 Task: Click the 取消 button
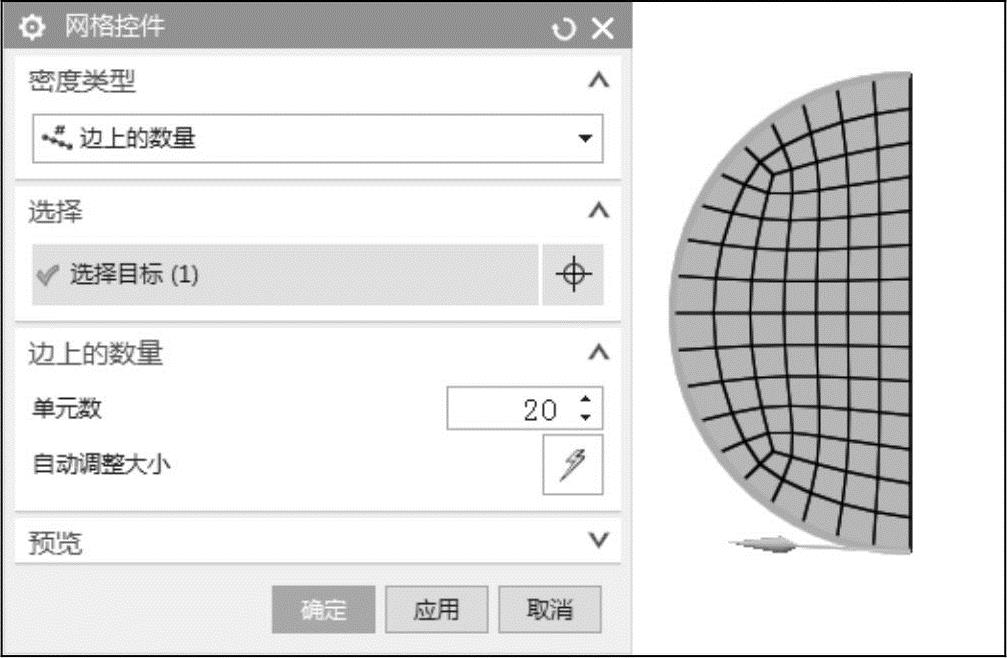point(550,610)
